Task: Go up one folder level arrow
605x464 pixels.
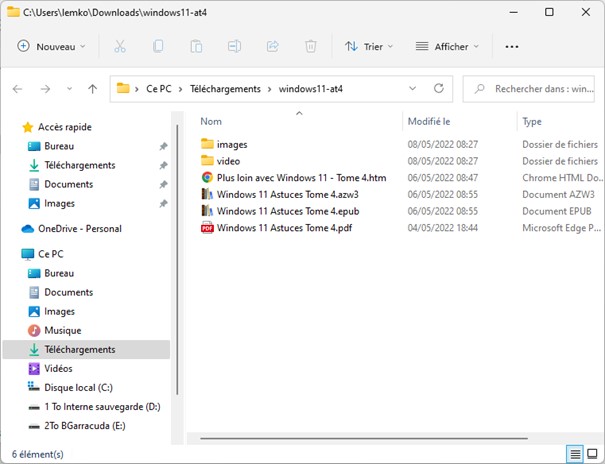Action: coord(92,89)
